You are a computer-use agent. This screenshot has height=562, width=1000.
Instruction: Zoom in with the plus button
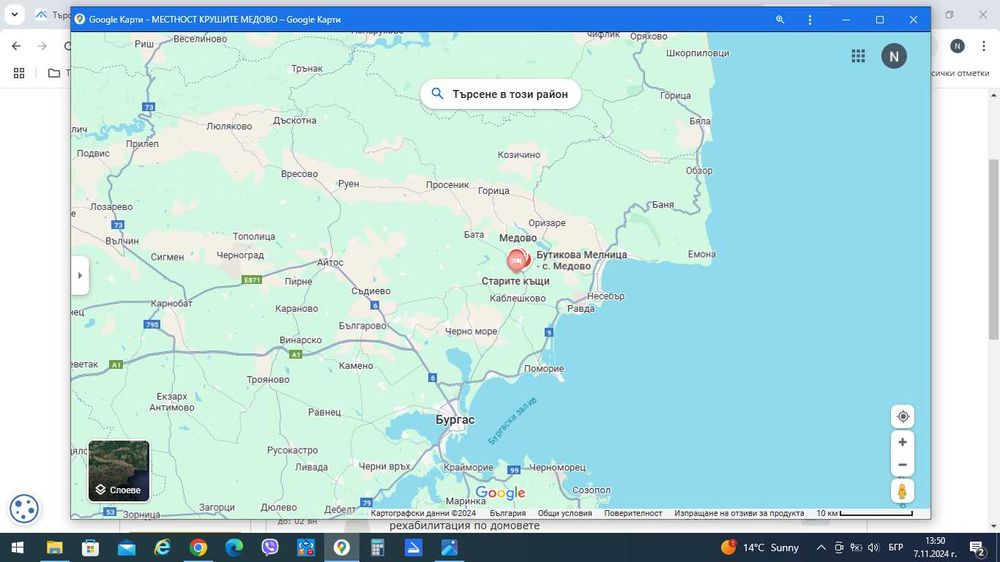(x=902, y=442)
